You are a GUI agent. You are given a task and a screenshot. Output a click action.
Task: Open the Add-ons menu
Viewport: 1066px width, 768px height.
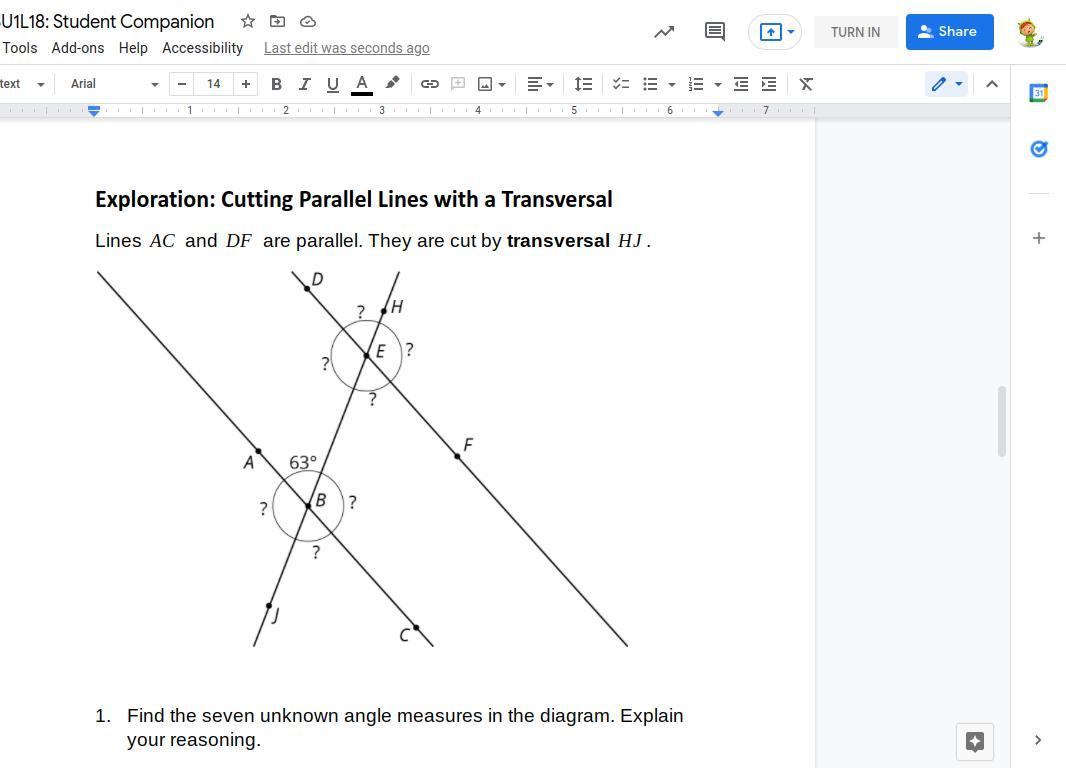[x=77, y=48]
